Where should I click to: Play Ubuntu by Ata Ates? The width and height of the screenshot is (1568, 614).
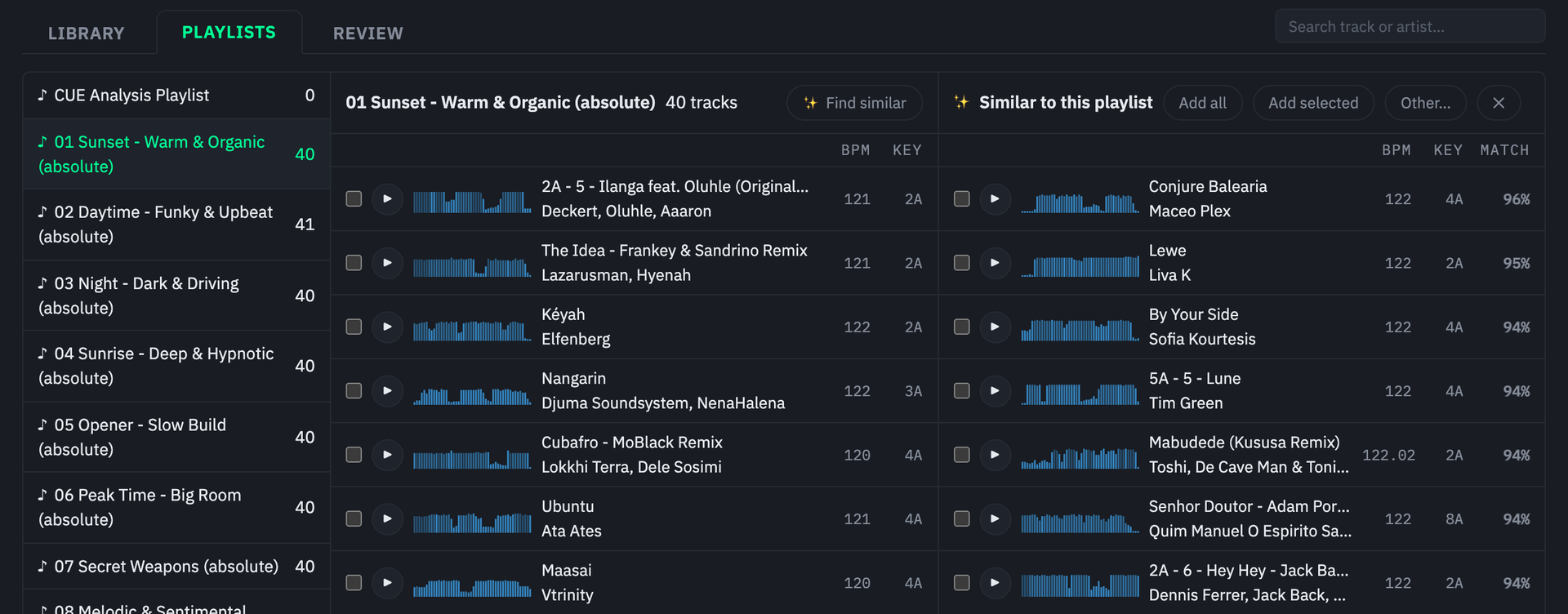(388, 518)
